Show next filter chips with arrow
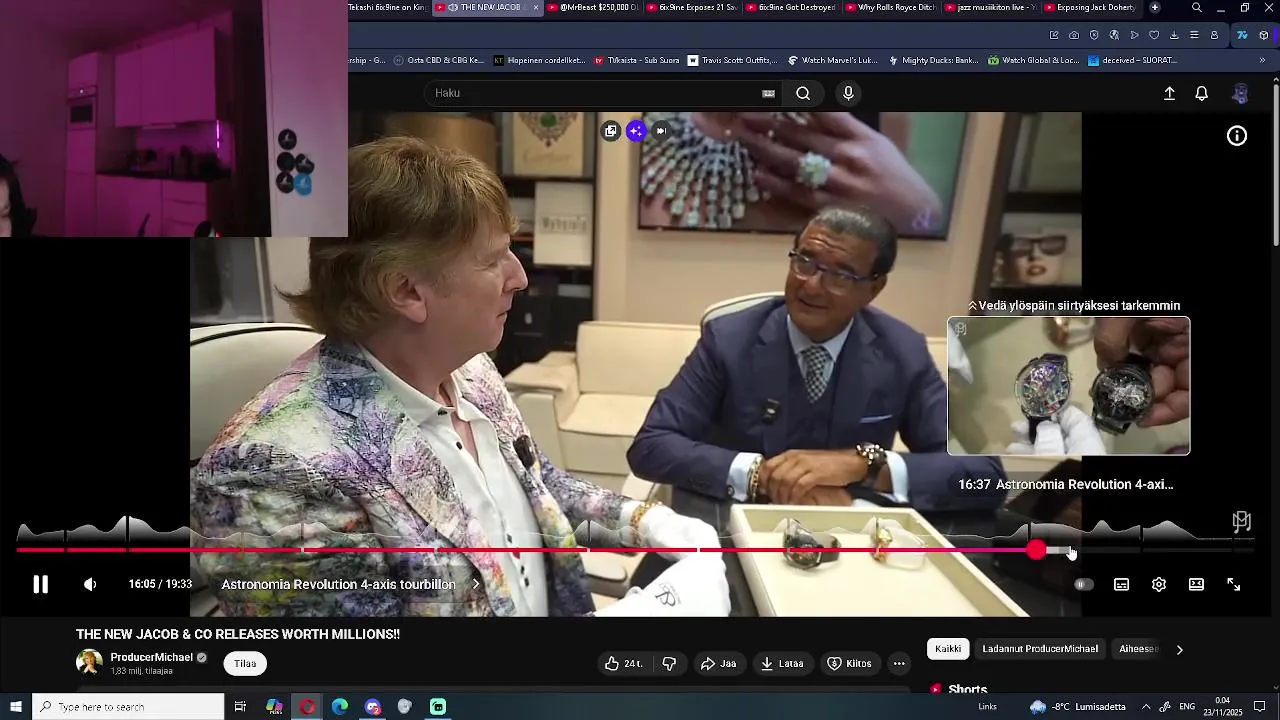This screenshot has width=1280, height=720. click(x=1179, y=650)
